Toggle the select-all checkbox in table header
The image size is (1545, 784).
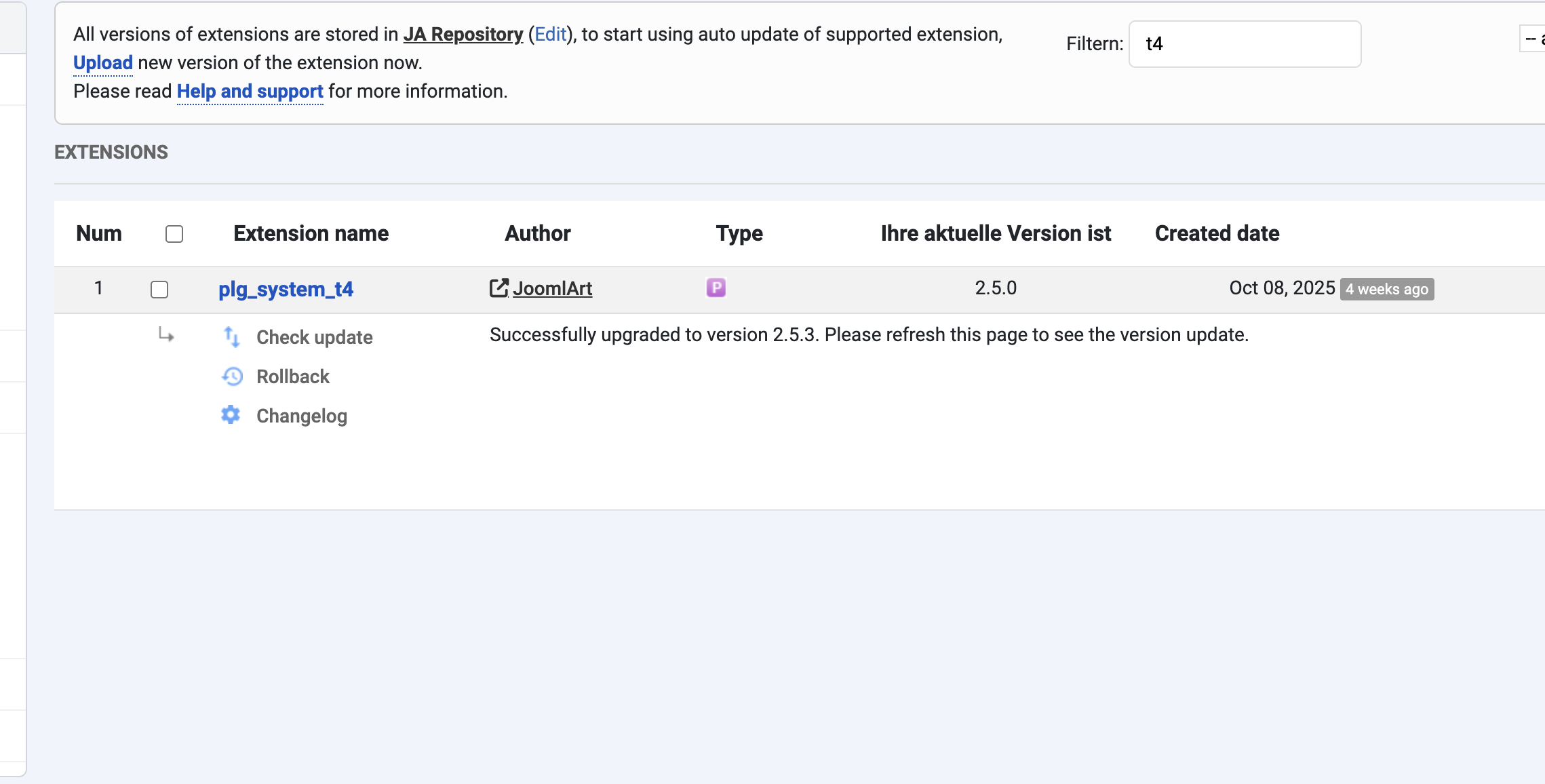tap(174, 234)
